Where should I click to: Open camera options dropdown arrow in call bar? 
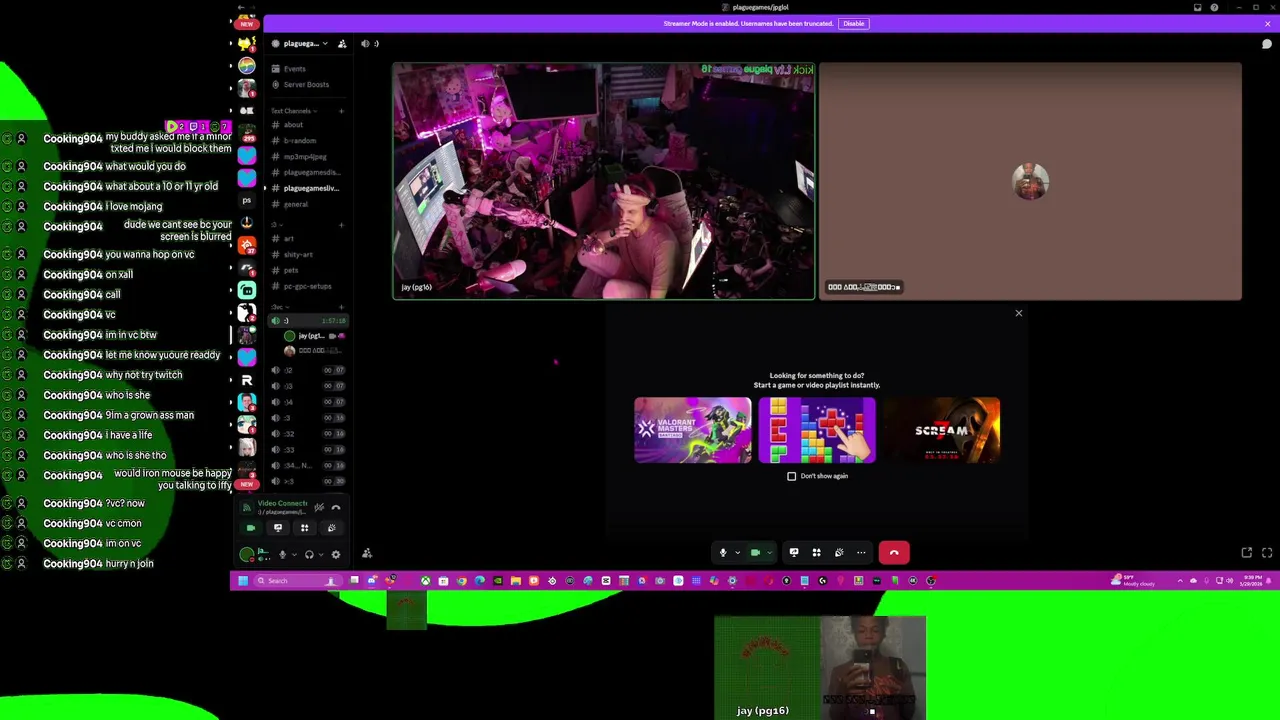tap(769, 552)
